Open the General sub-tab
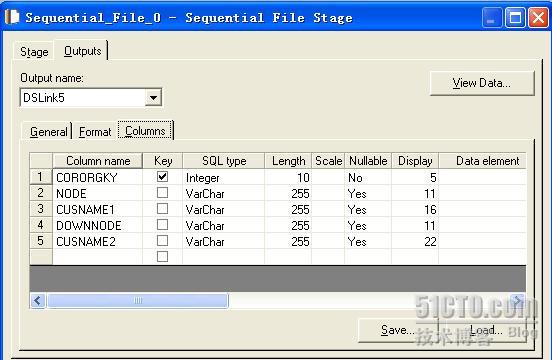The height and width of the screenshot is (360, 552). [49, 132]
